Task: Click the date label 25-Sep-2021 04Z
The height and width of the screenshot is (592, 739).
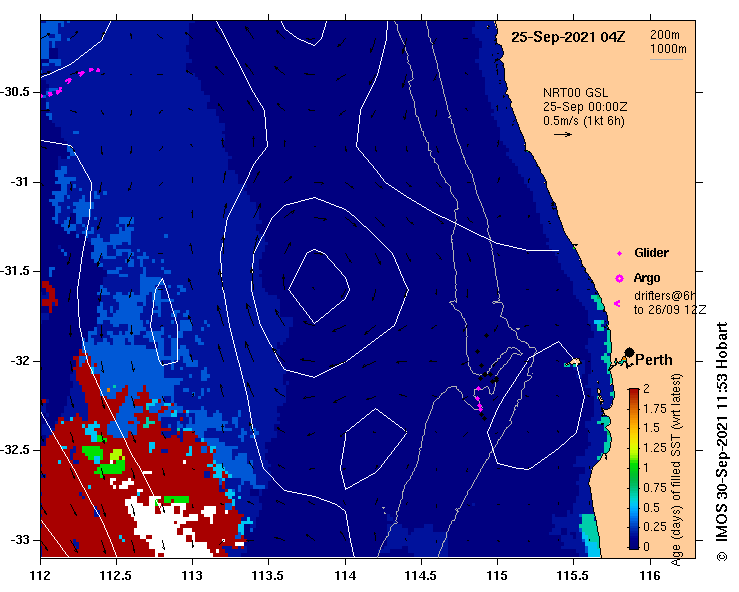Action: (x=568, y=37)
